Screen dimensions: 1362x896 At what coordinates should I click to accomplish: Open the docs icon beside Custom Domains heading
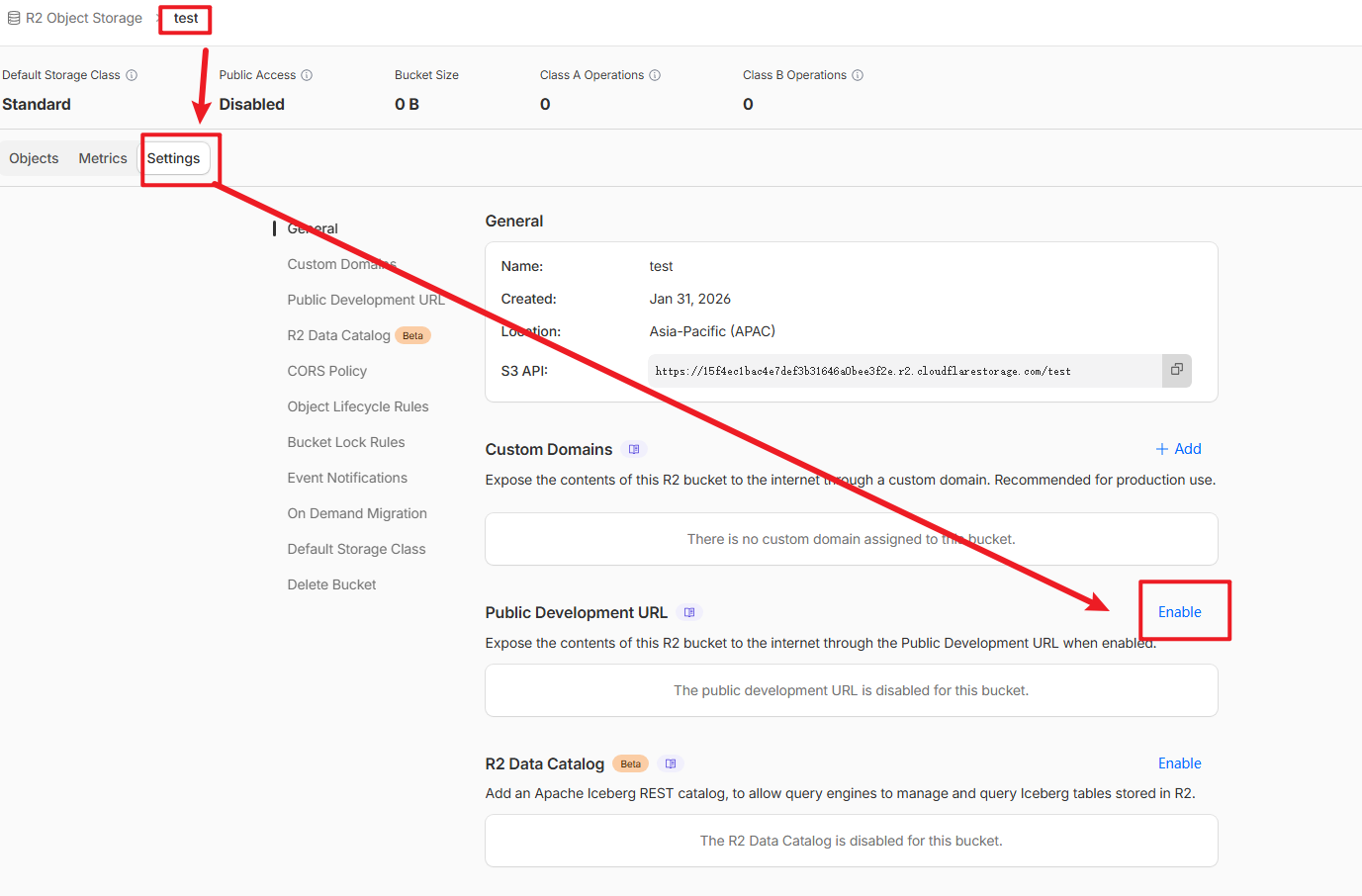[634, 449]
